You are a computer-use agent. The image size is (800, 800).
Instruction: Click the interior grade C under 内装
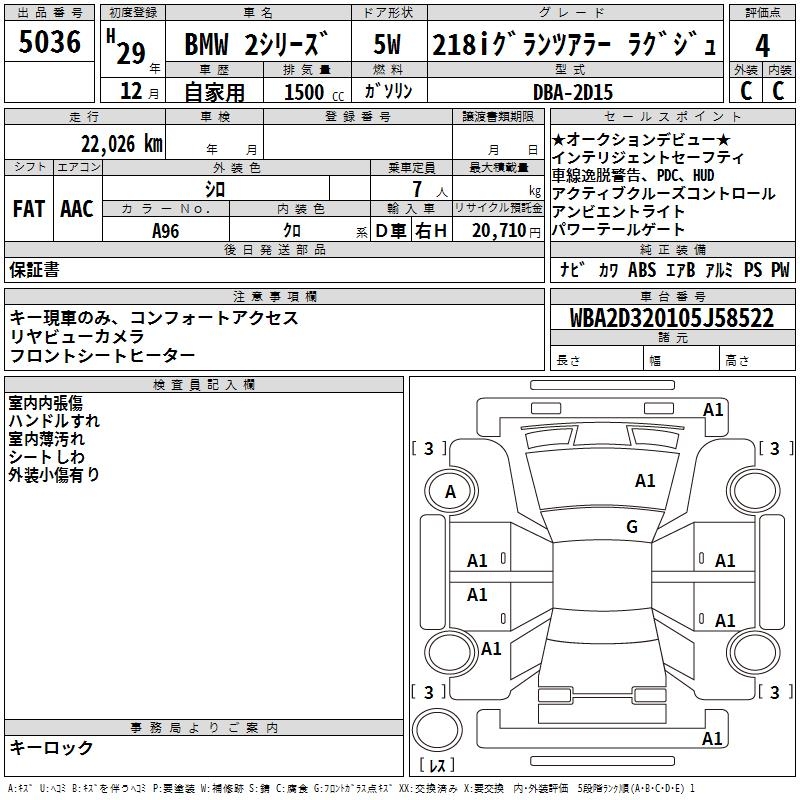pyautogui.click(x=778, y=91)
